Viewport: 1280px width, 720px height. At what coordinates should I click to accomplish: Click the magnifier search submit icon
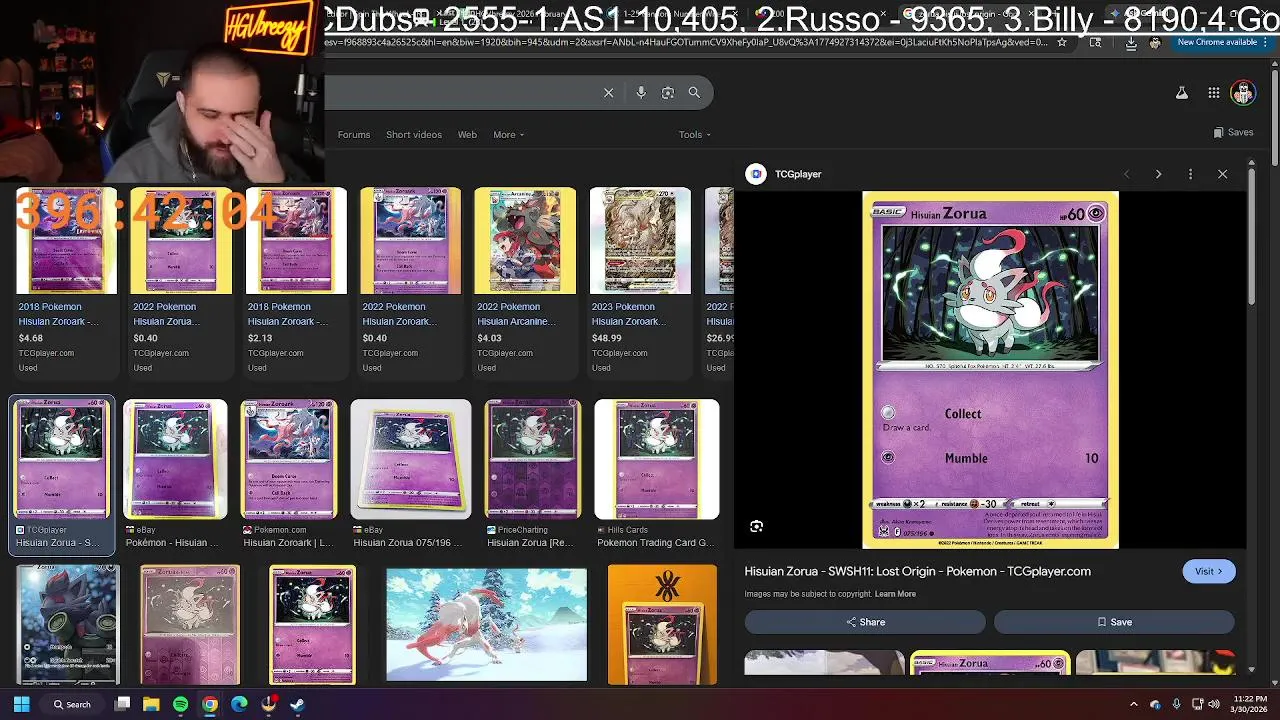[x=694, y=93]
